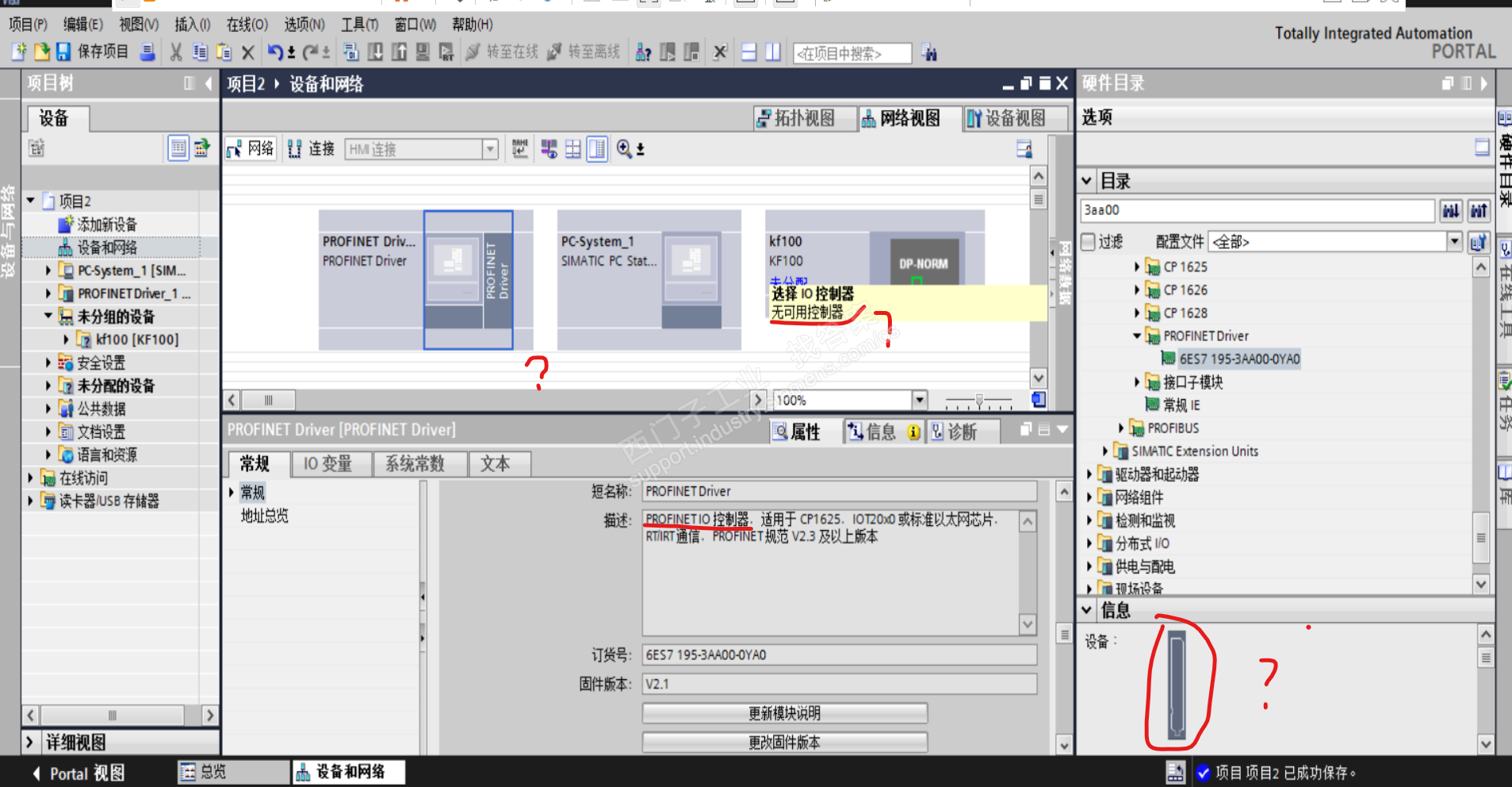Select the PC-System_1 station device icon
This screenshot has height=787, width=1512.
point(691,280)
